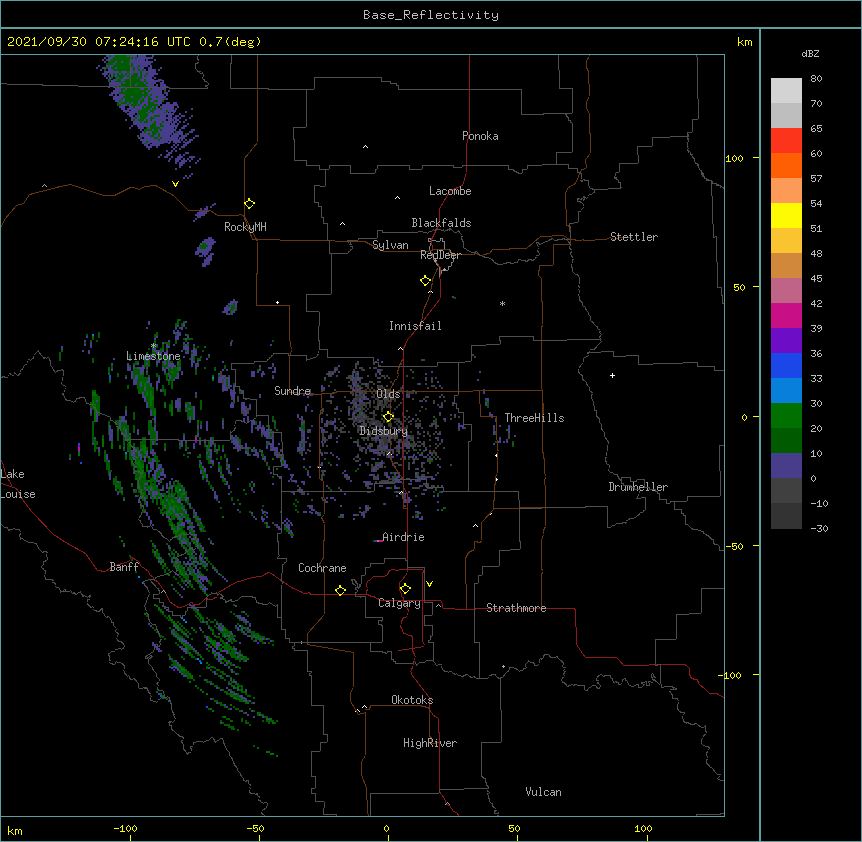This screenshot has height=842, width=862.
Task: Click the magenta 39-42 dBZ legend swatch
Action: [786, 315]
